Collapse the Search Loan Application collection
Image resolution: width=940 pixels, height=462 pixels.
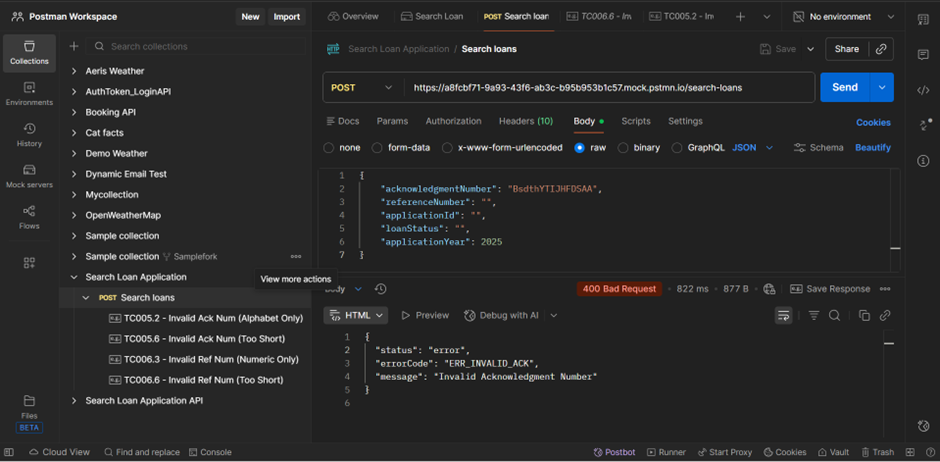click(74, 277)
